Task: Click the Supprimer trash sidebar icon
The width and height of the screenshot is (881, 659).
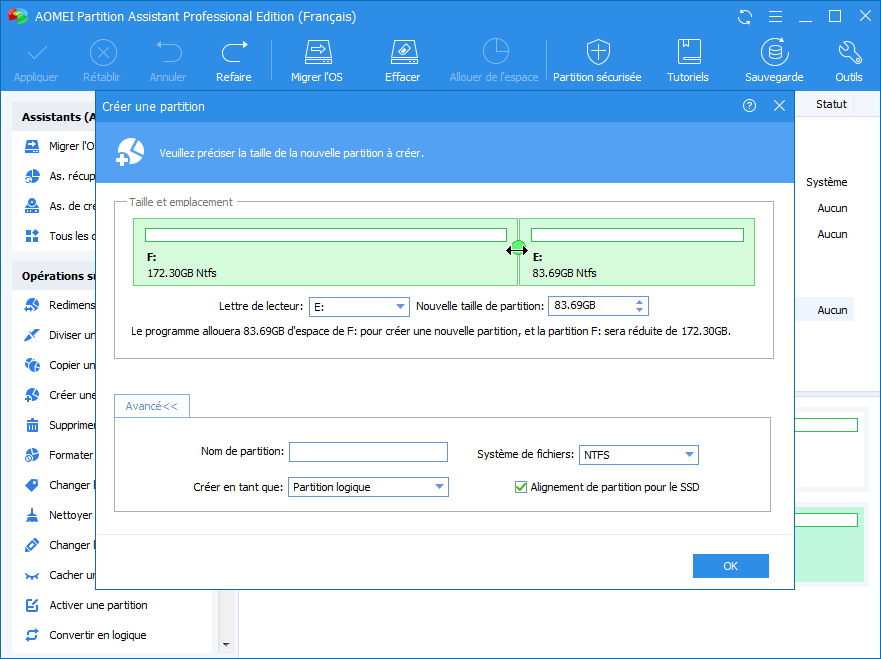Action: 32,425
